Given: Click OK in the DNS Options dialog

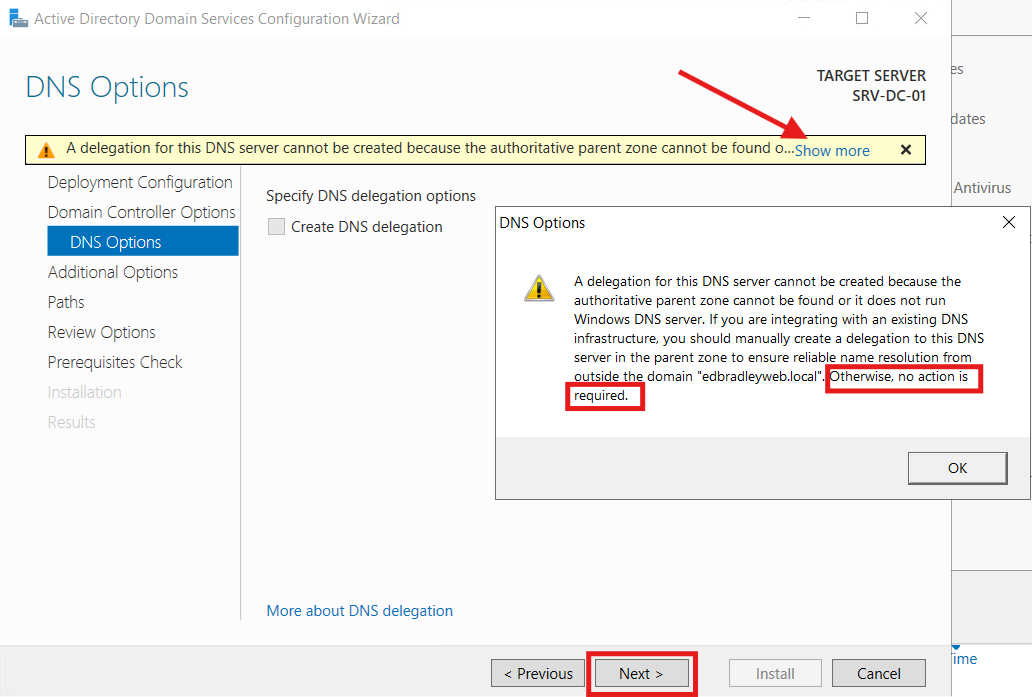Looking at the screenshot, I should tap(957, 467).
